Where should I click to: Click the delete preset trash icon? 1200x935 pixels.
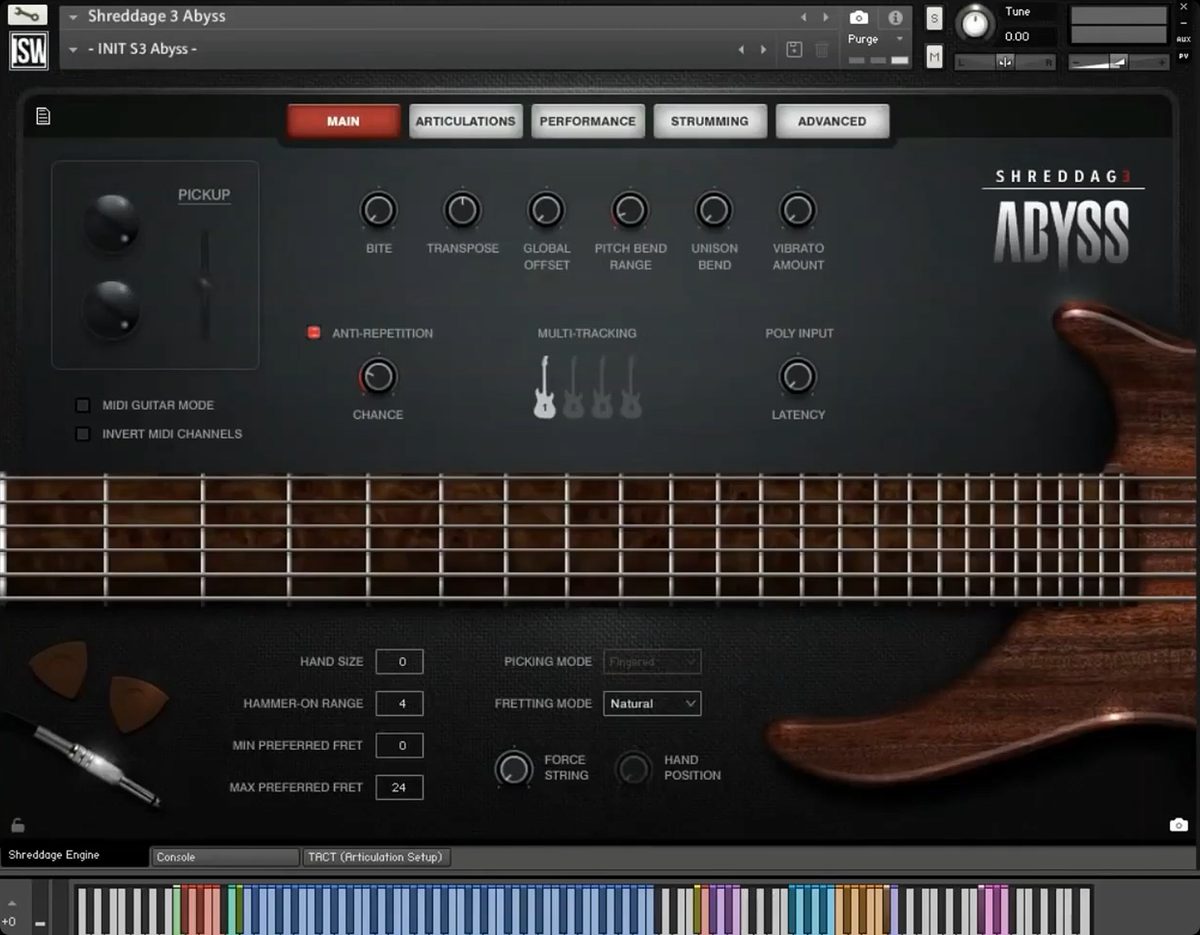822,49
